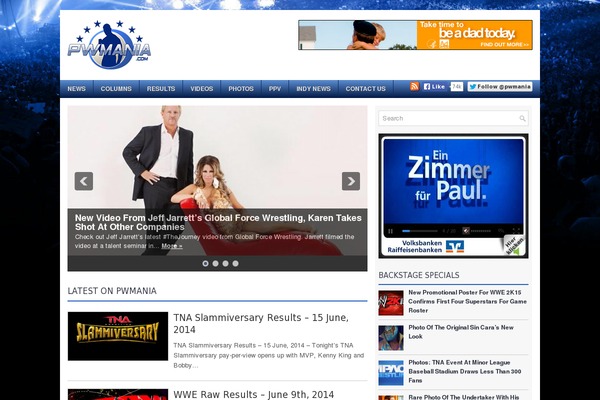This screenshot has height=400, width=600.
Task: Click the video ad progress bar
Action: pos(419,231)
